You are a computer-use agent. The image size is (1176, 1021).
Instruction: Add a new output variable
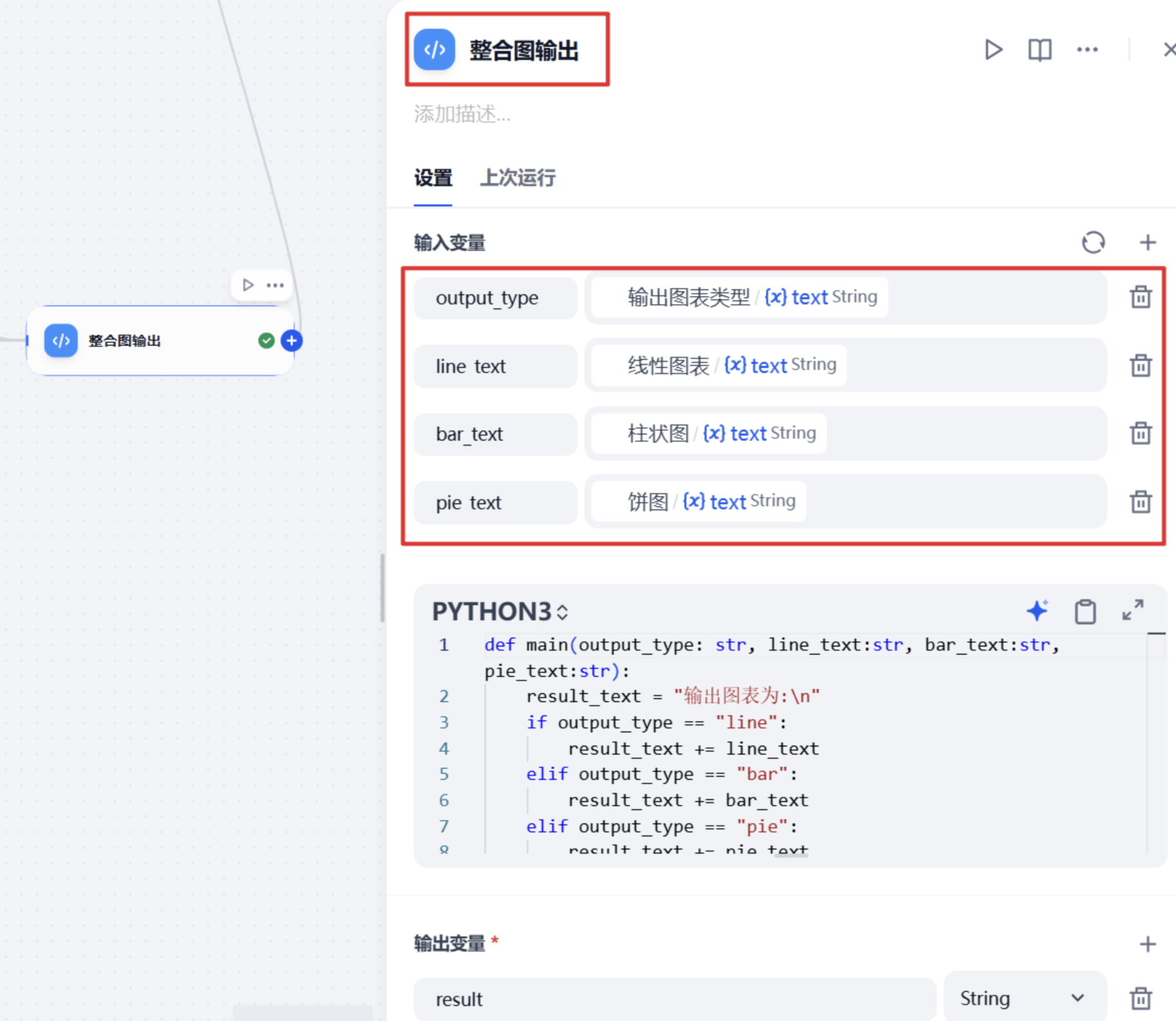click(x=1148, y=944)
